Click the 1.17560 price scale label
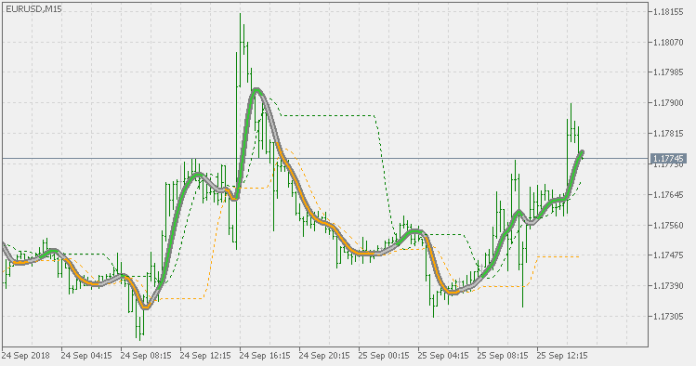The image size is (696, 366). coord(668,225)
